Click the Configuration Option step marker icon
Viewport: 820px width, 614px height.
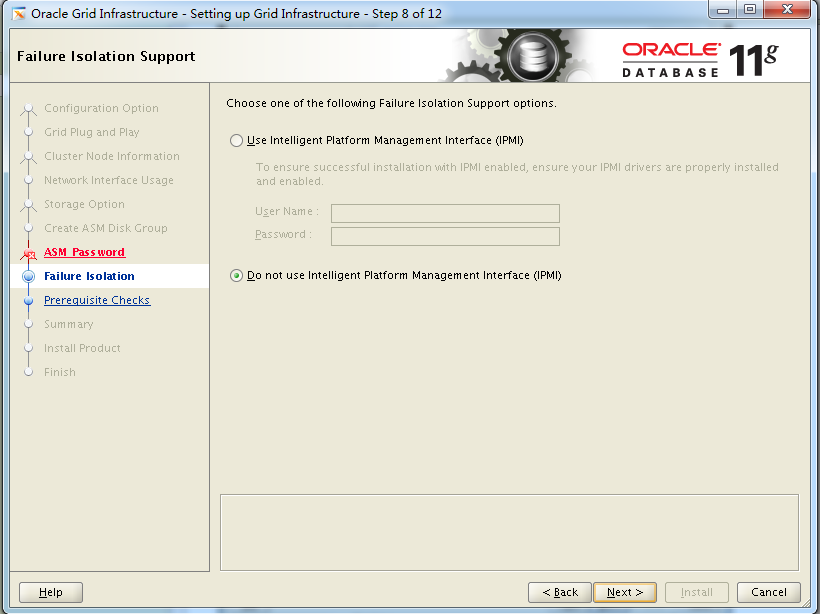29,109
